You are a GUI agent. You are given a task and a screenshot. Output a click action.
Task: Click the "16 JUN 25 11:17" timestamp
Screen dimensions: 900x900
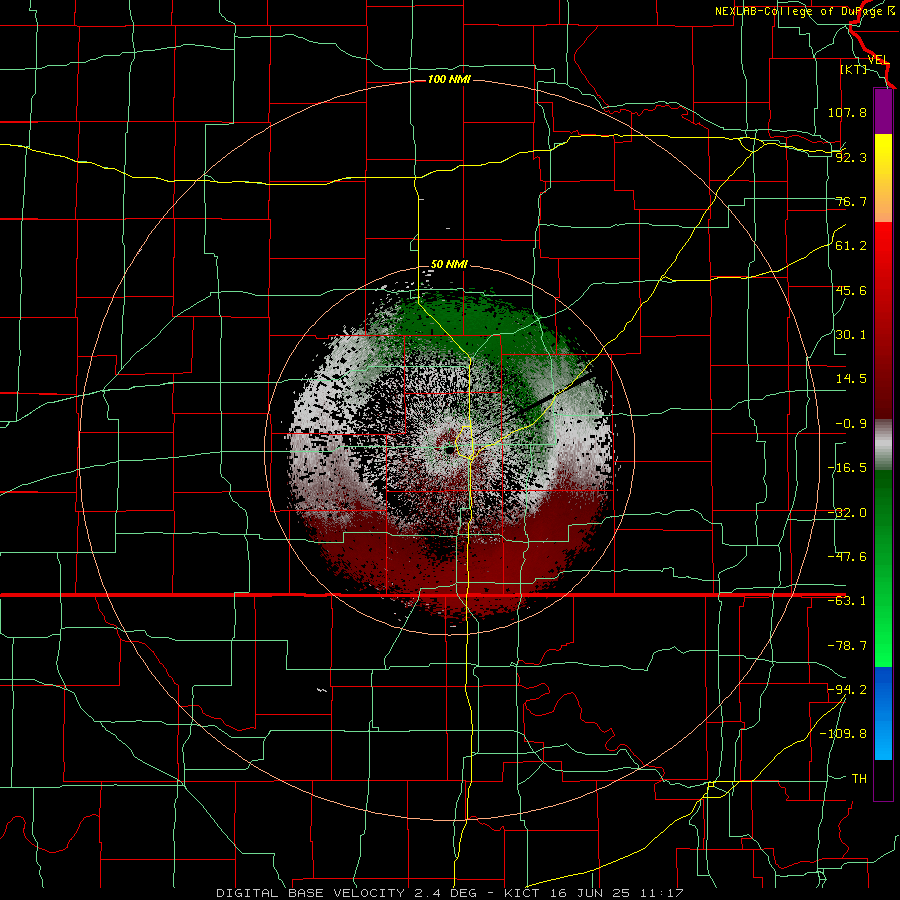pyautogui.click(x=616, y=893)
